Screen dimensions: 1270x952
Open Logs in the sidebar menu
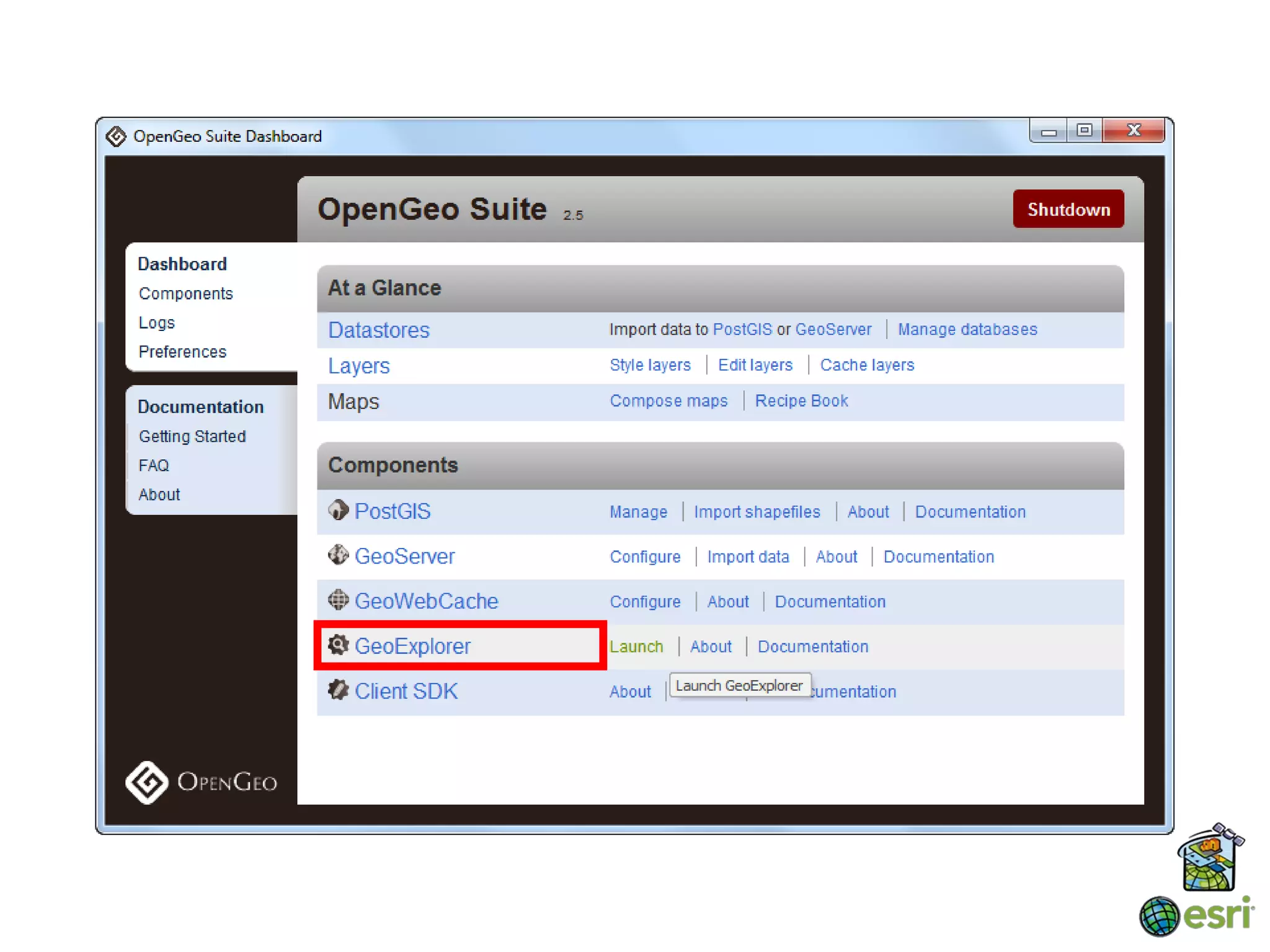click(156, 323)
